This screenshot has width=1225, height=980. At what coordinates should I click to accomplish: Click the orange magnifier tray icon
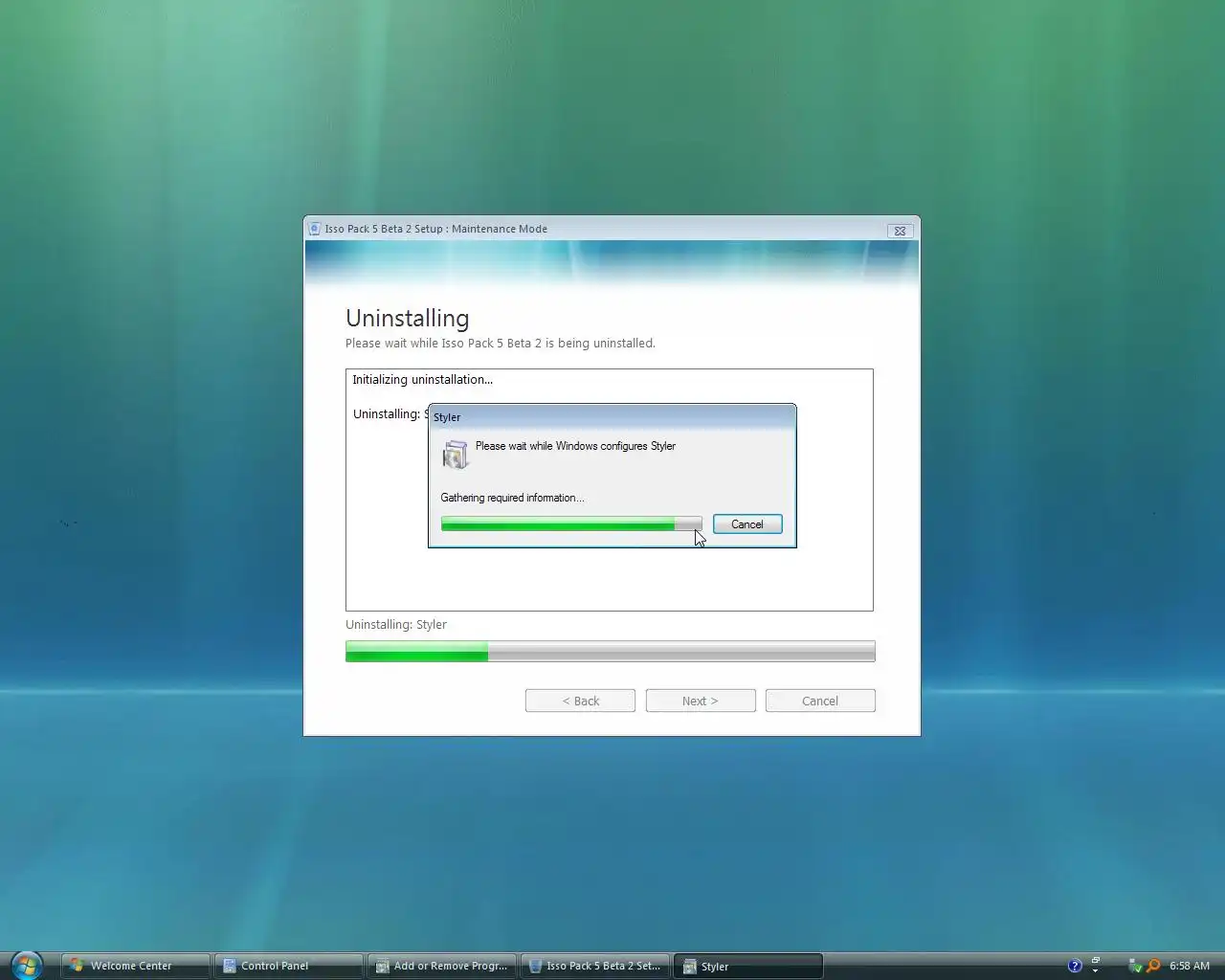(x=1153, y=966)
